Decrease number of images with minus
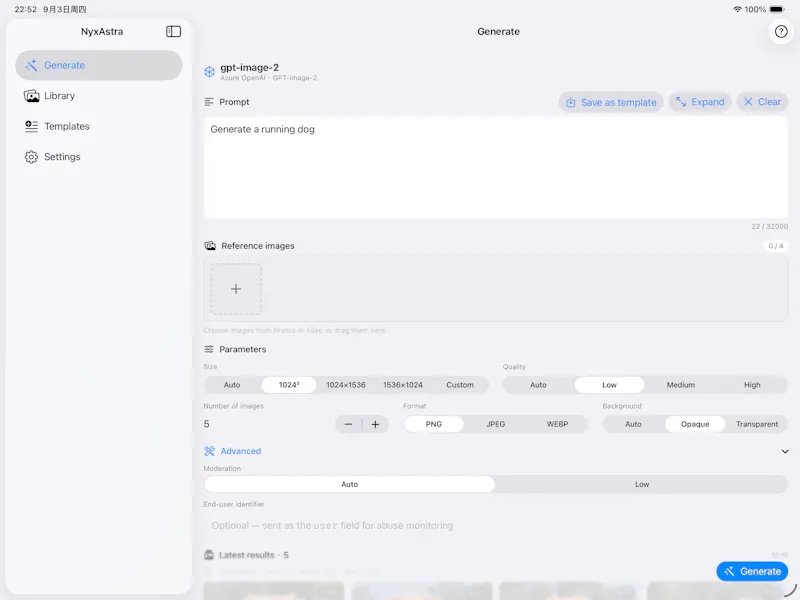 pyautogui.click(x=348, y=424)
